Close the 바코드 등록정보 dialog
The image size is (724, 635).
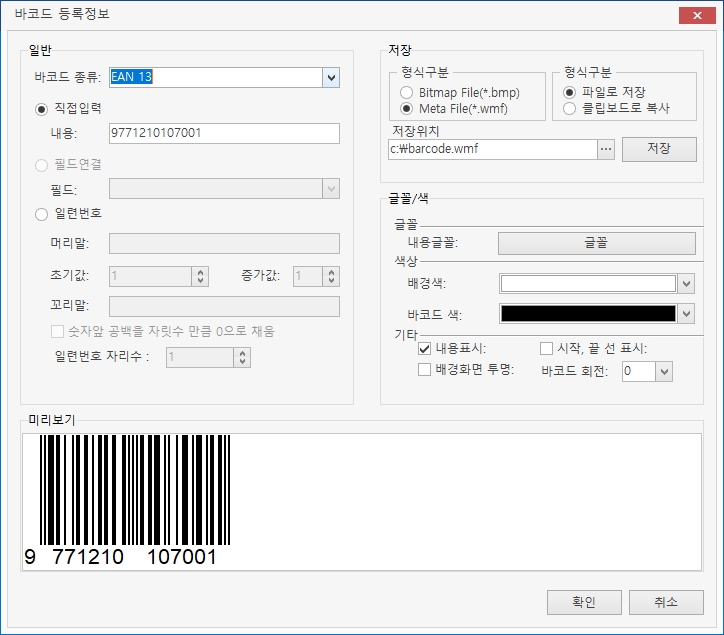click(697, 16)
